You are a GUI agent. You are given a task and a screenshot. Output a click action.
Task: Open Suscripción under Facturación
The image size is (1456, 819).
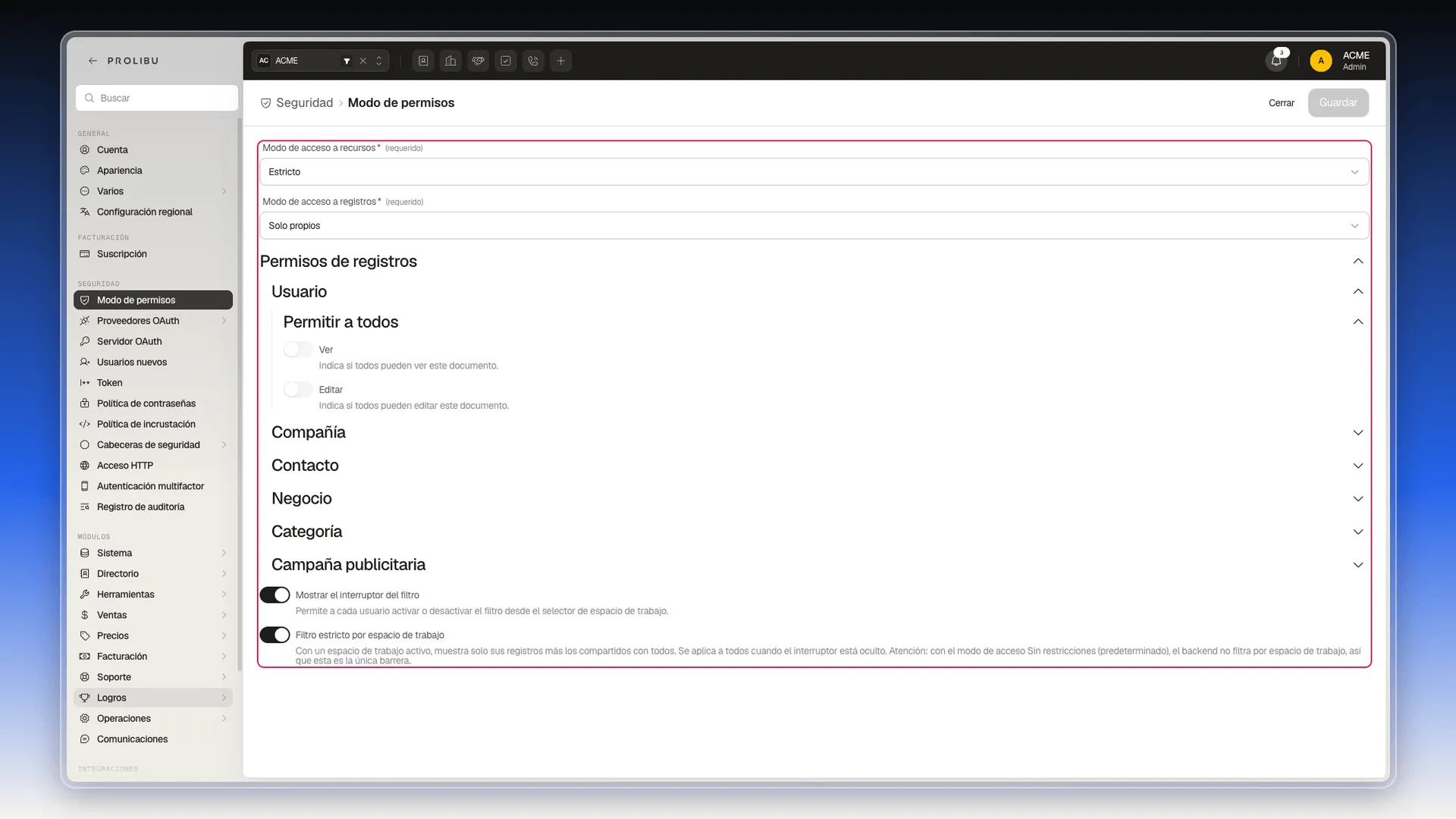(x=153, y=254)
